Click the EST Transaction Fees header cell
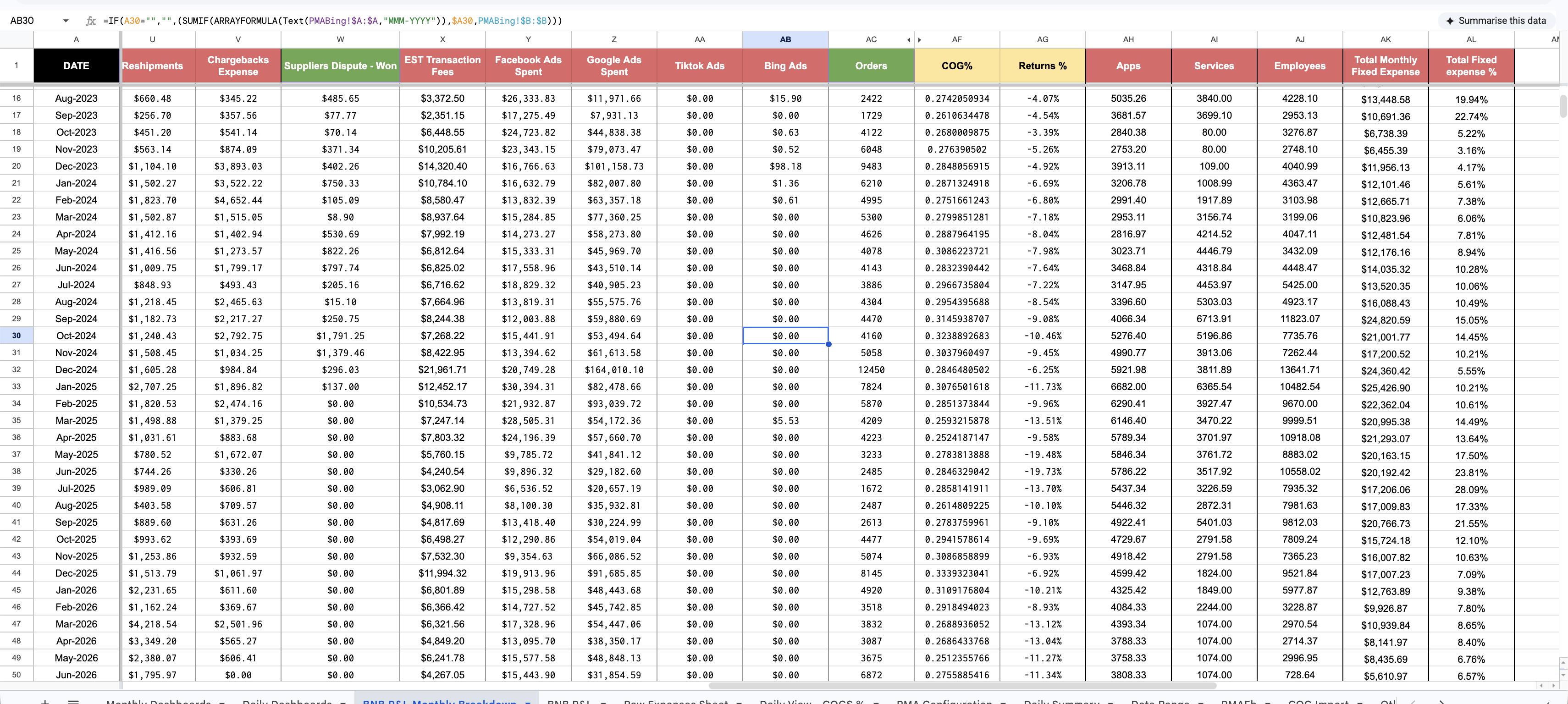Screen dimensions: 1568x704 tap(442, 66)
